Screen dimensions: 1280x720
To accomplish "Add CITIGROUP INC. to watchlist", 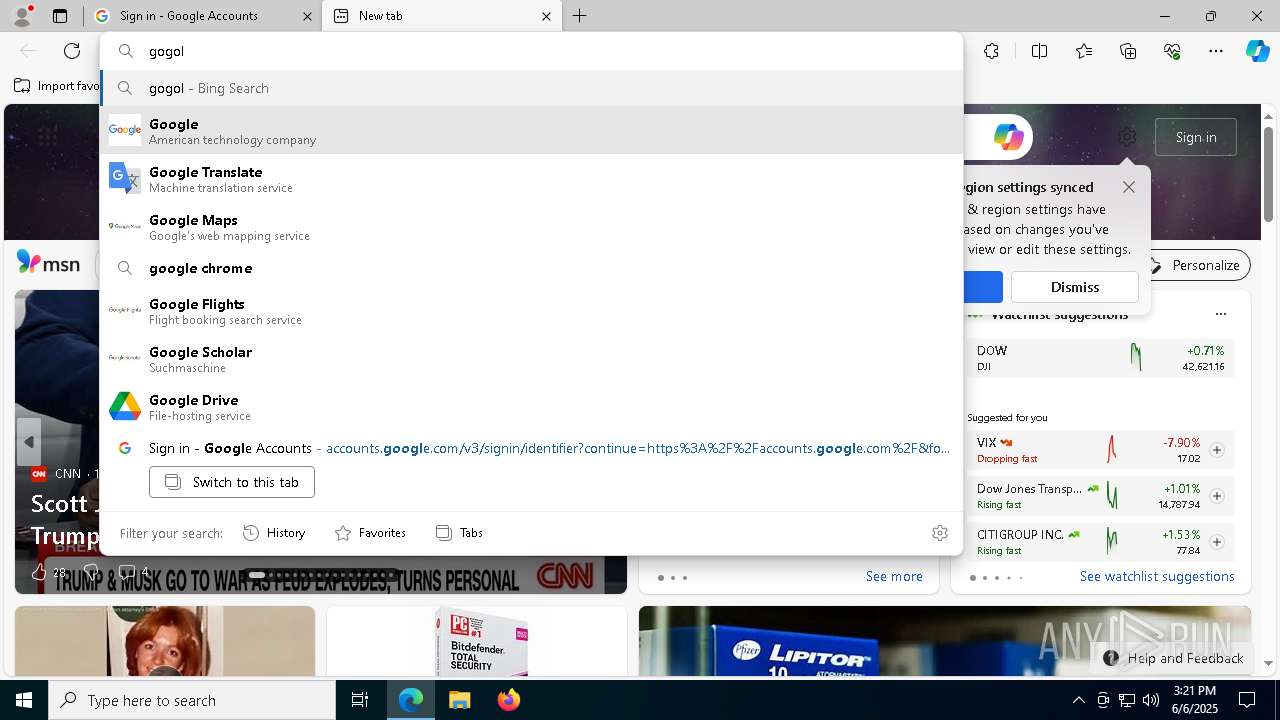I will click(x=1216, y=542).
